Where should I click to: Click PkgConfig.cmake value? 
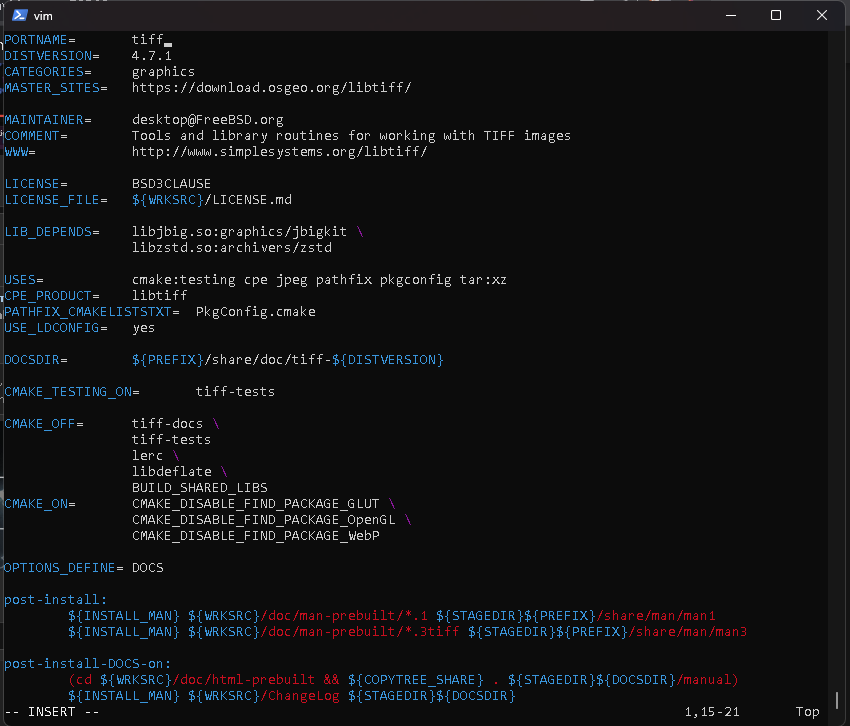pos(255,312)
